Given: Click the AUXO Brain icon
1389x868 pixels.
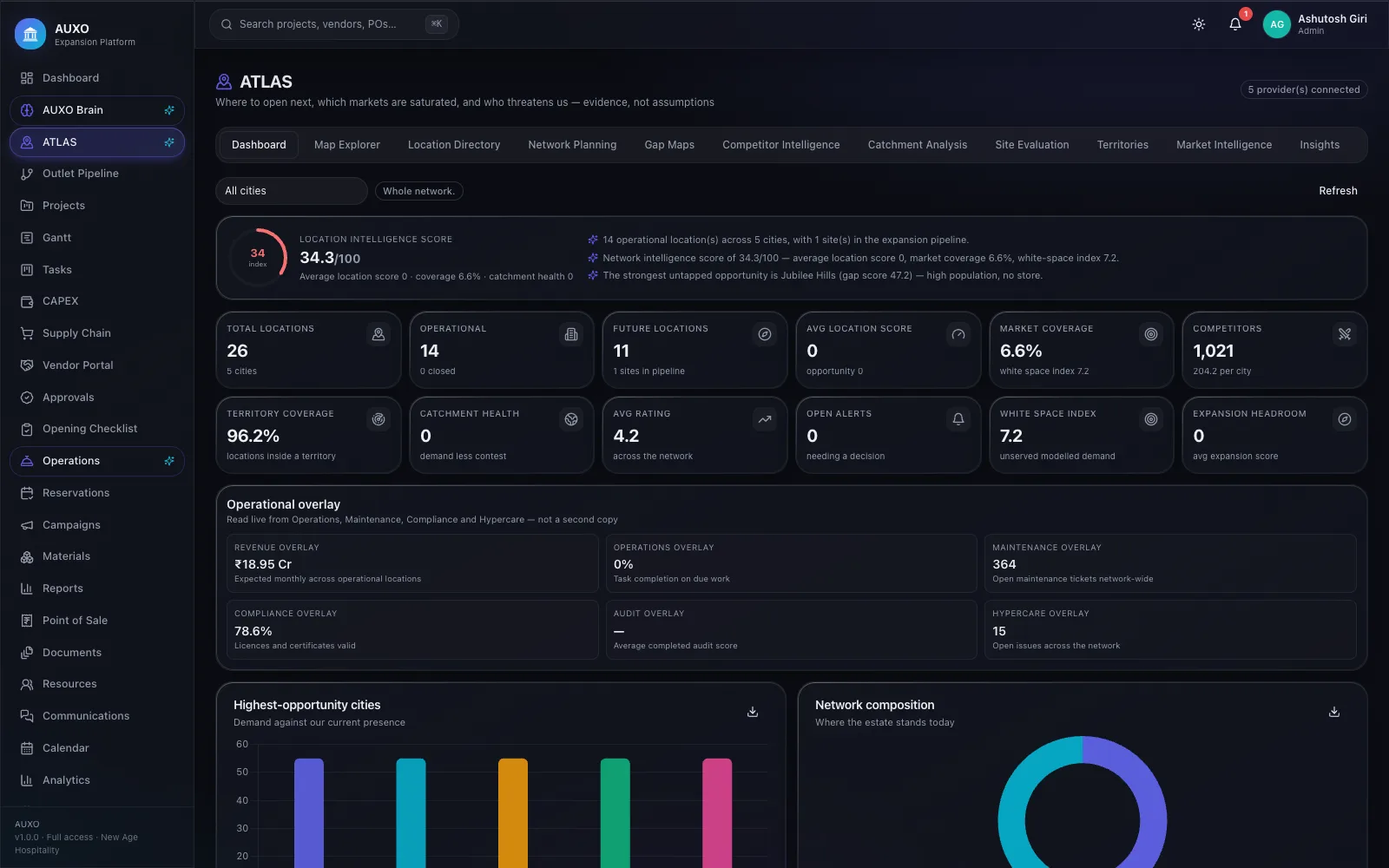Looking at the screenshot, I should click(x=27, y=110).
